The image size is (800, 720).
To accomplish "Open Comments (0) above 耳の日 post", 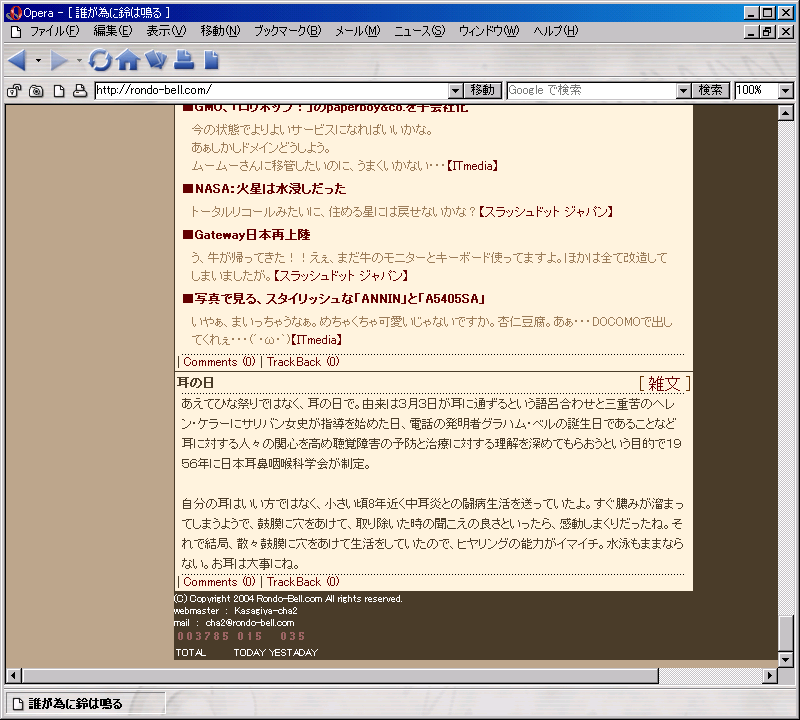I will 219,362.
